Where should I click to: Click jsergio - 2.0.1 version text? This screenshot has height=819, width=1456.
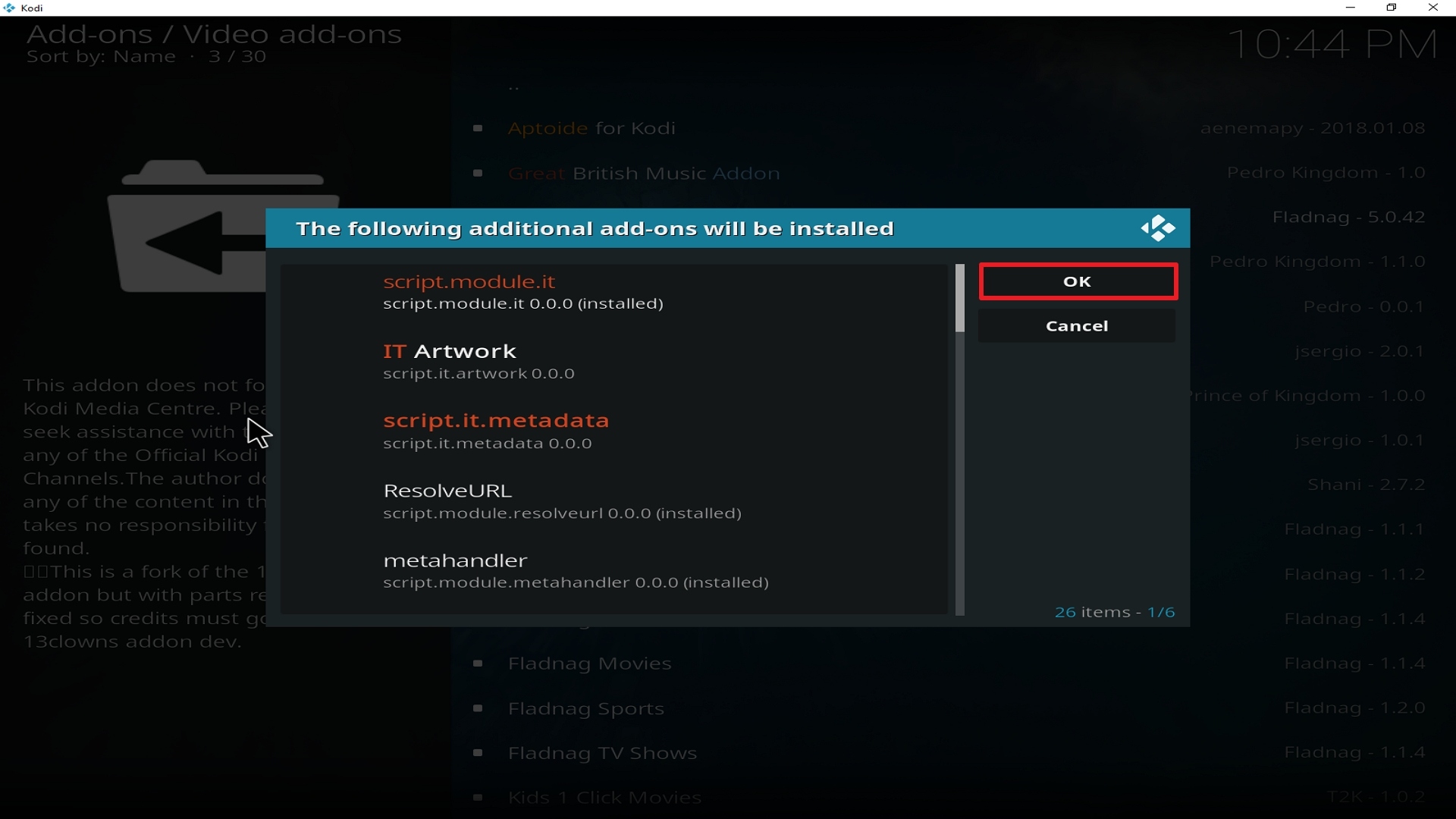point(1360,352)
